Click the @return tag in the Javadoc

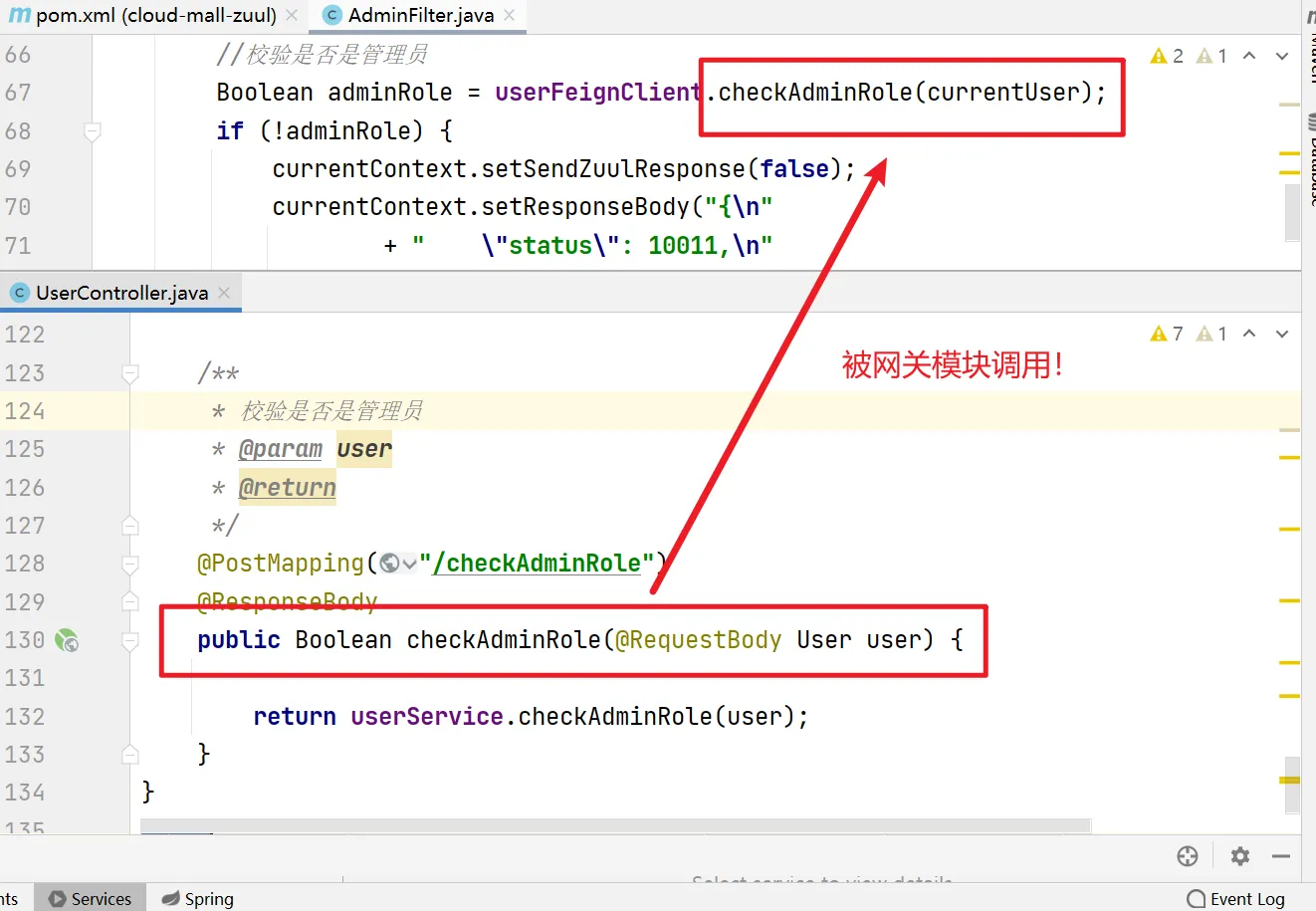tap(288, 488)
